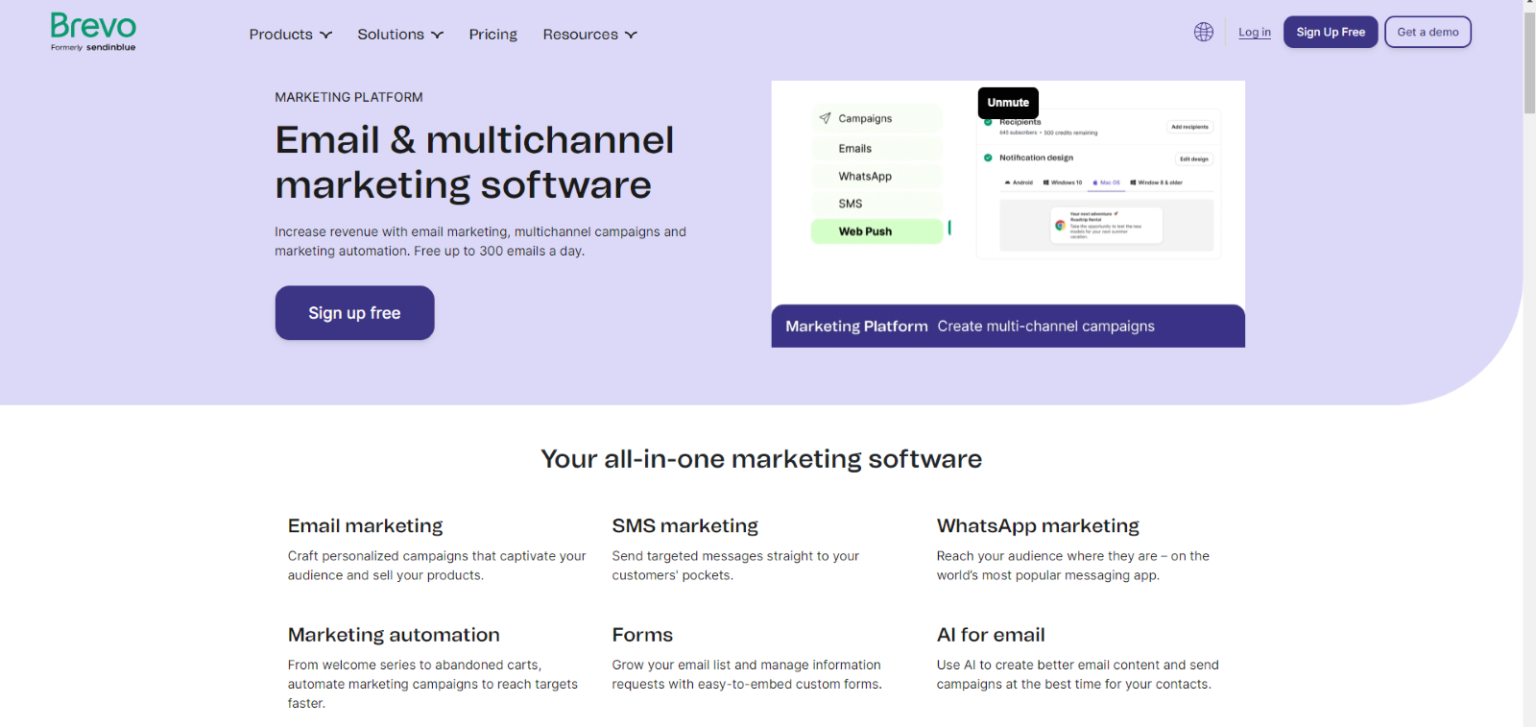Click green checkmark beside Recipients

click(987, 123)
